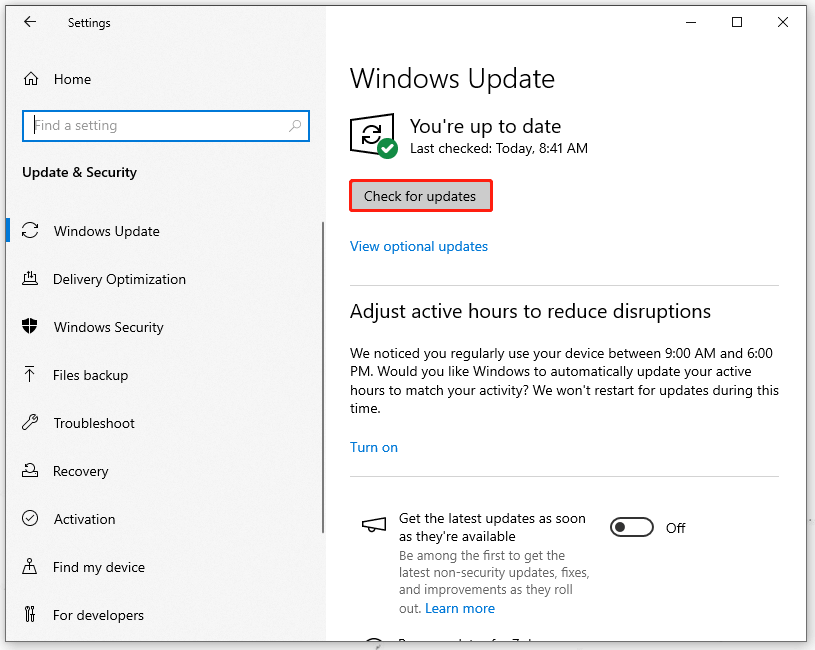Open the Windows Security shield icon

(30, 326)
